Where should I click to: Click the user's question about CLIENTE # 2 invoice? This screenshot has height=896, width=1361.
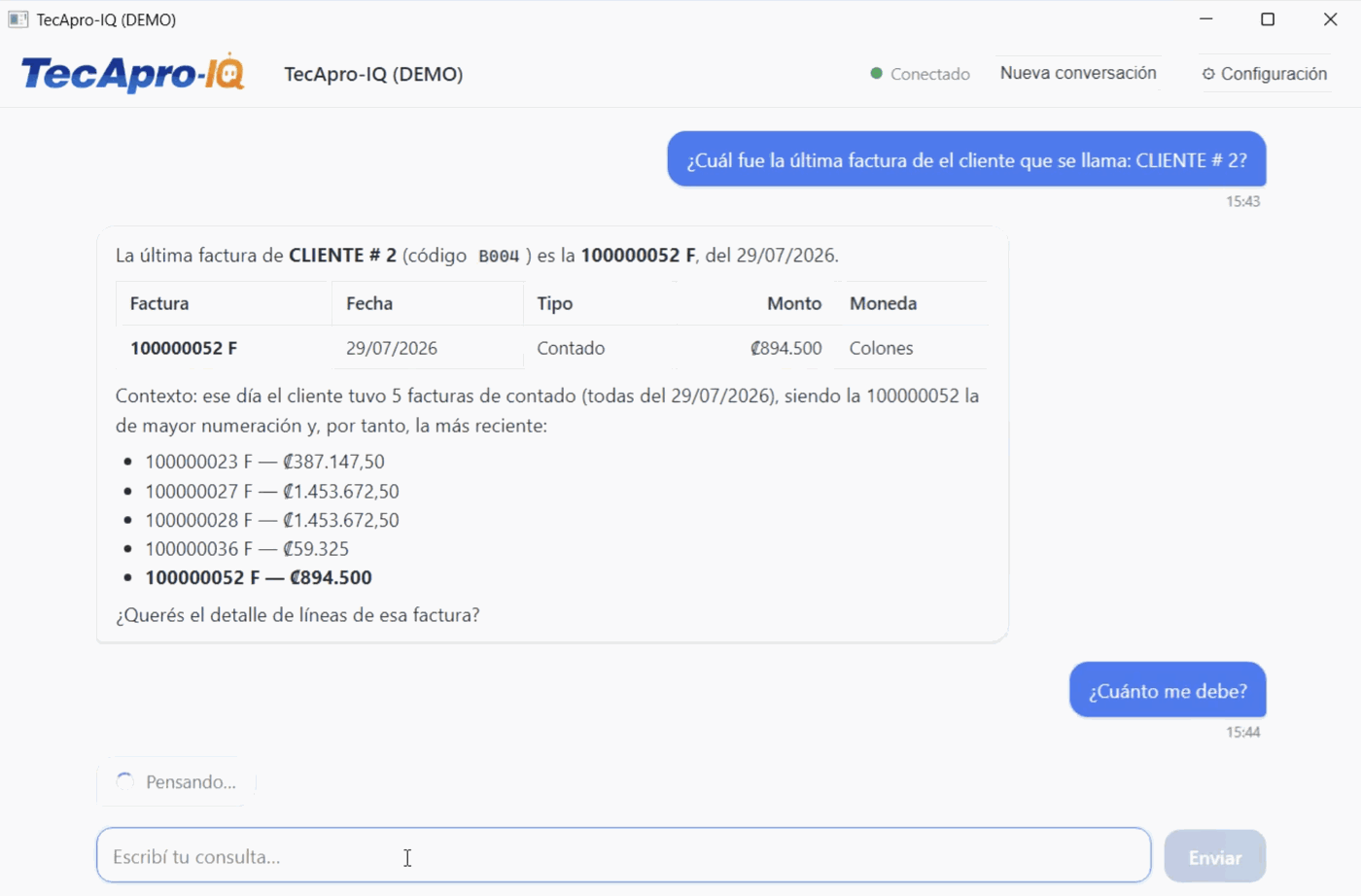coord(966,159)
